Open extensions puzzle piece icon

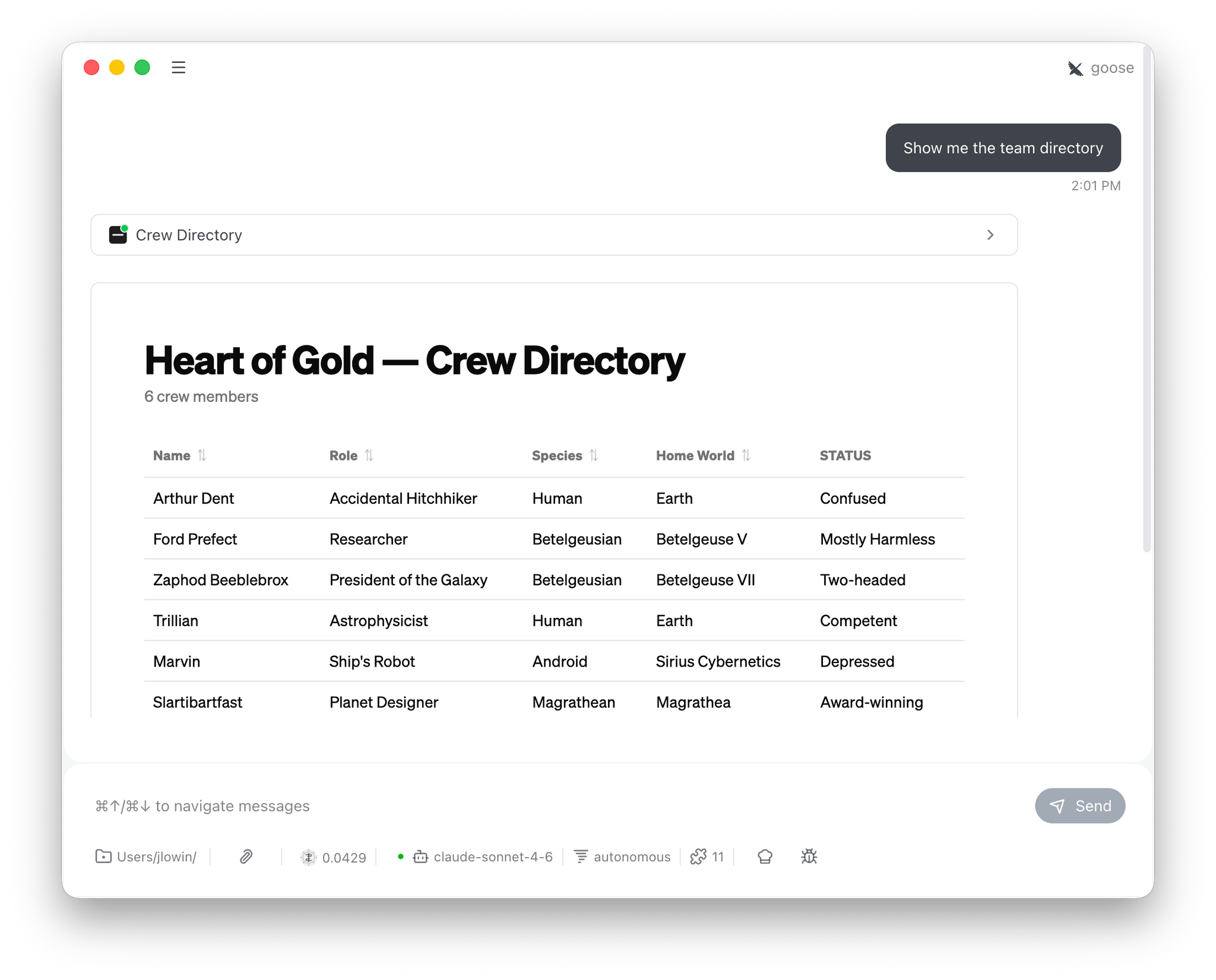698,857
